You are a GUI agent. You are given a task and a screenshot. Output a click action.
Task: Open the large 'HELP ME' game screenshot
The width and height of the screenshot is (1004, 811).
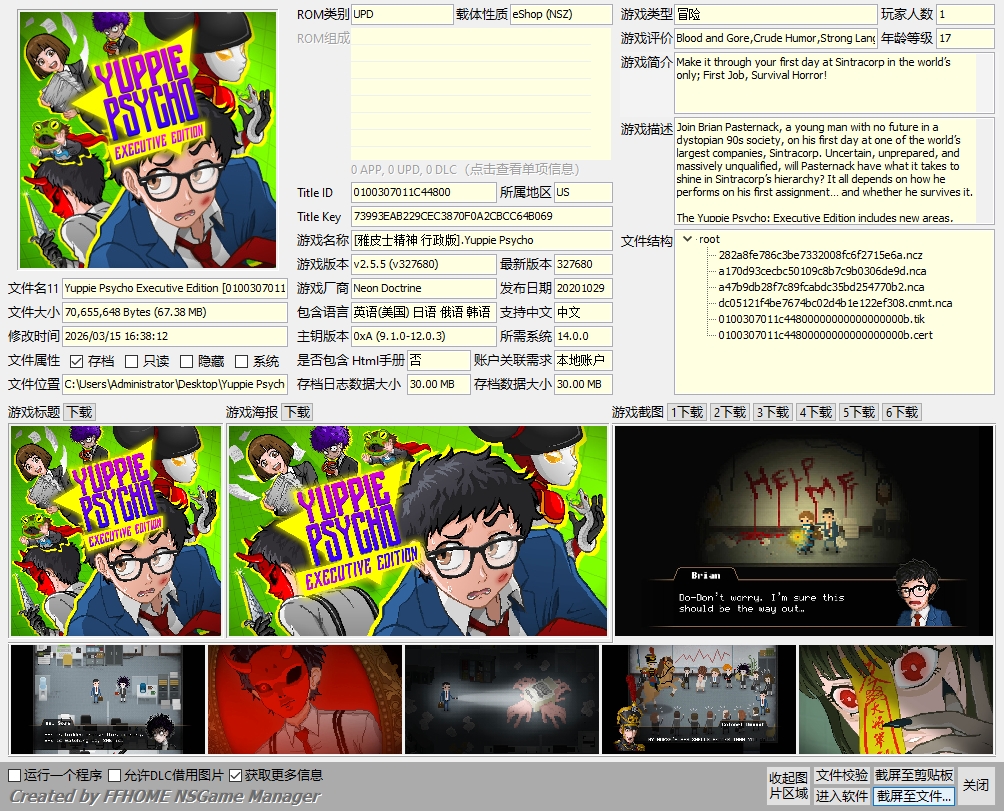pyautogui.click(x=804, y=531)
